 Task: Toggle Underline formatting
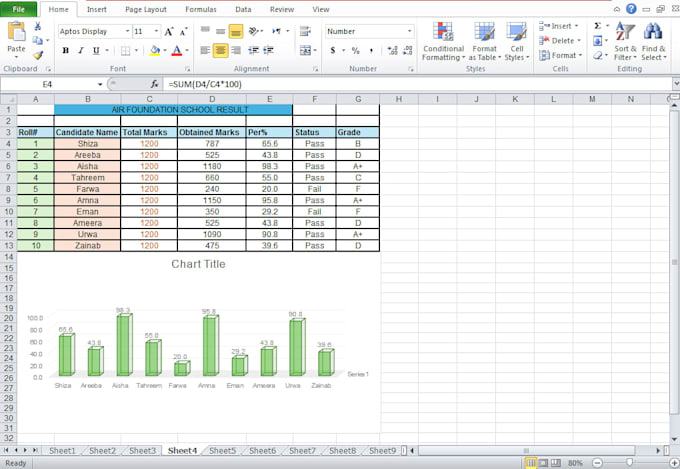[x=96, y=51]
